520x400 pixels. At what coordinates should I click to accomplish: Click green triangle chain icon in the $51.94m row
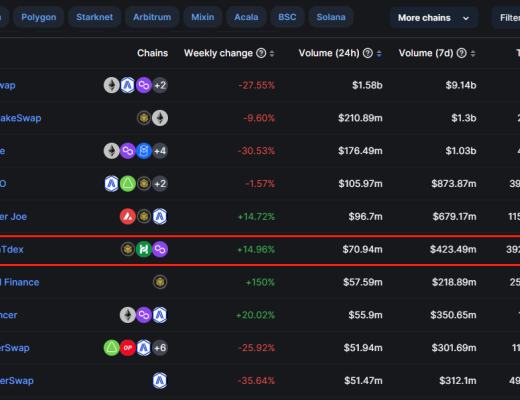coord(112,348)
